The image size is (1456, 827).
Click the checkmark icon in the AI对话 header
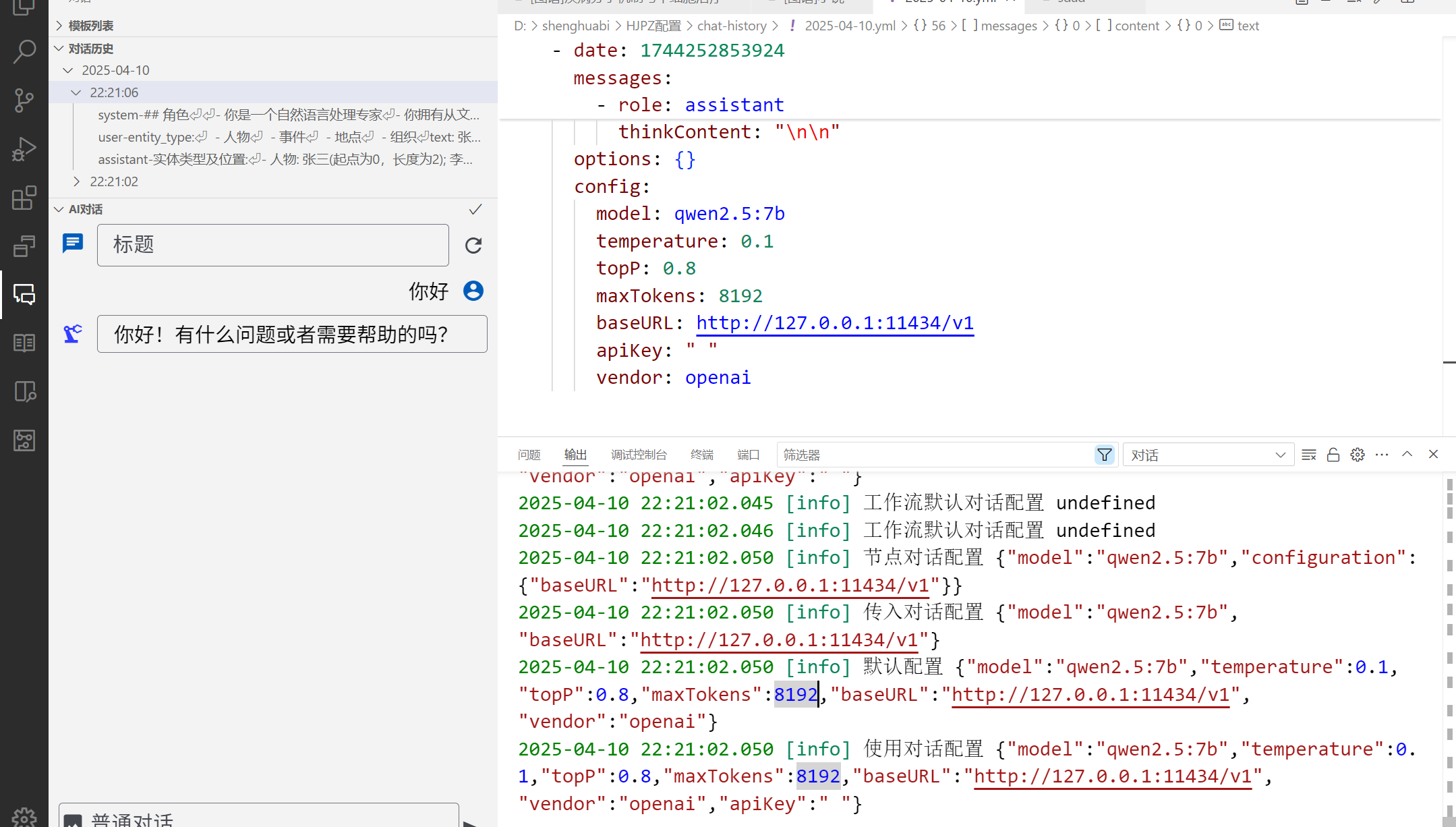(x=475, y=209)
